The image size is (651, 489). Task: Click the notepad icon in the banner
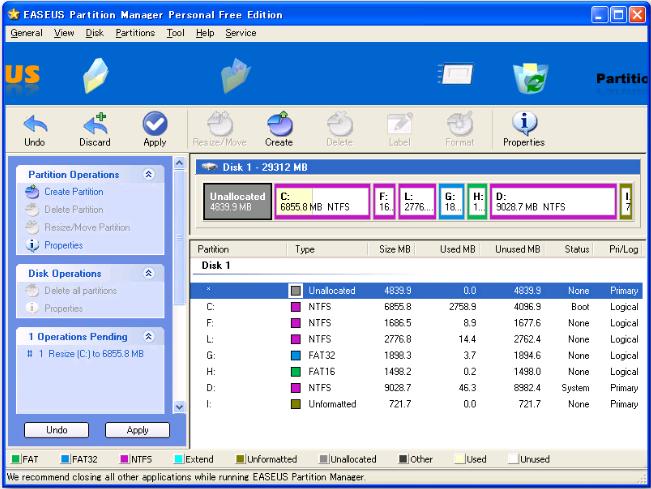point(455,74)
